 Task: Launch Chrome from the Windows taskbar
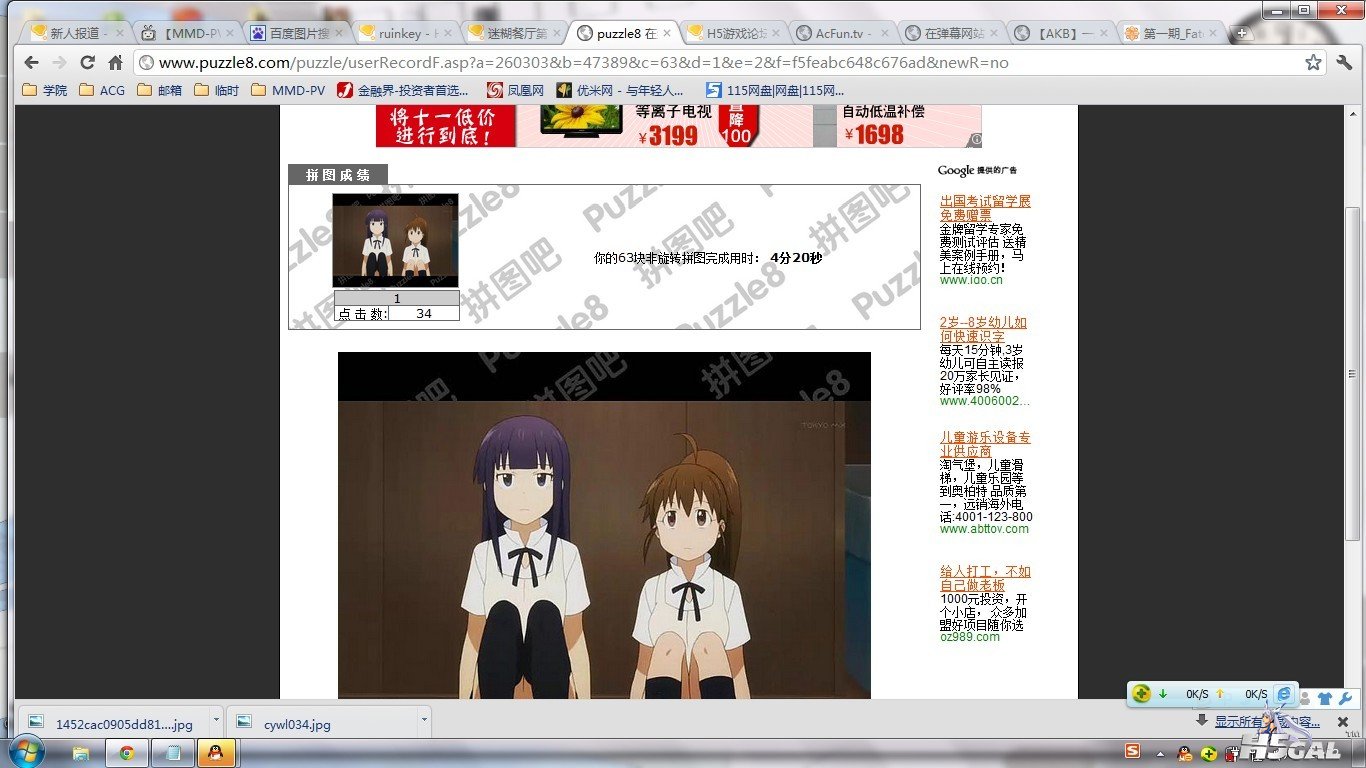click(127, 752)
